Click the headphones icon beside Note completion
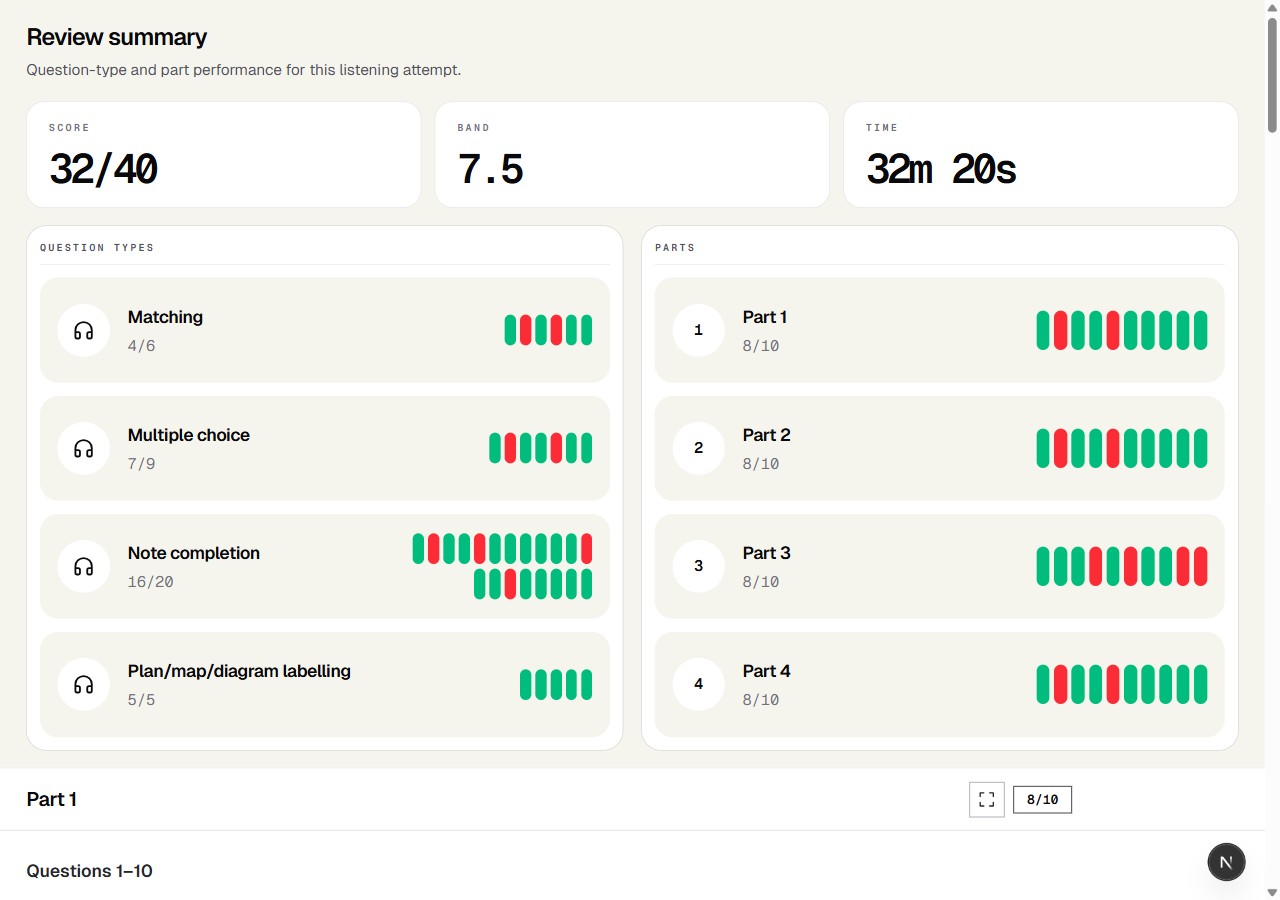Image resolution: width=1280 pixels, height=900 pixels. point(84,566)
